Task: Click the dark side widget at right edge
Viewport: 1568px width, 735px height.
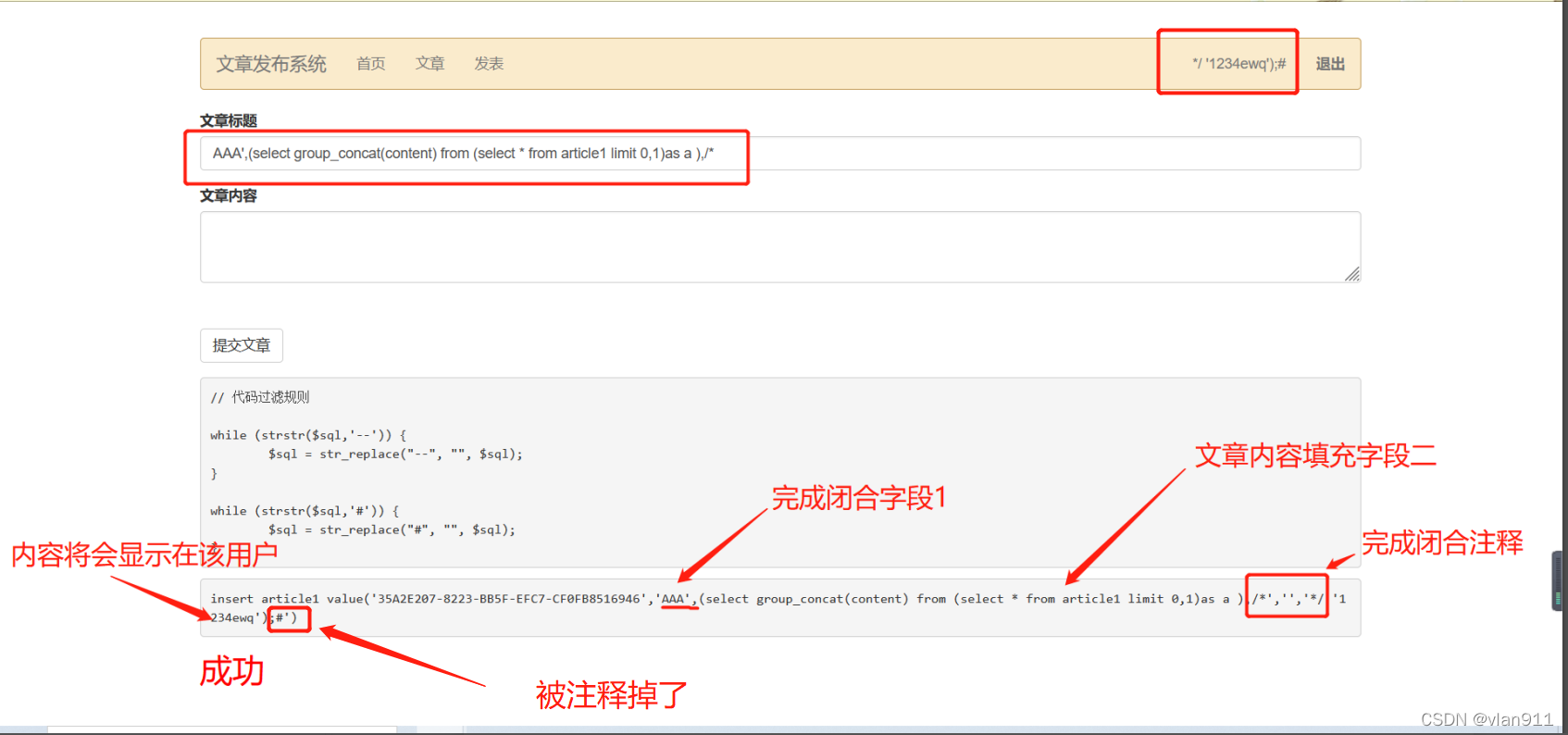Action: (x=1559, y=581)
